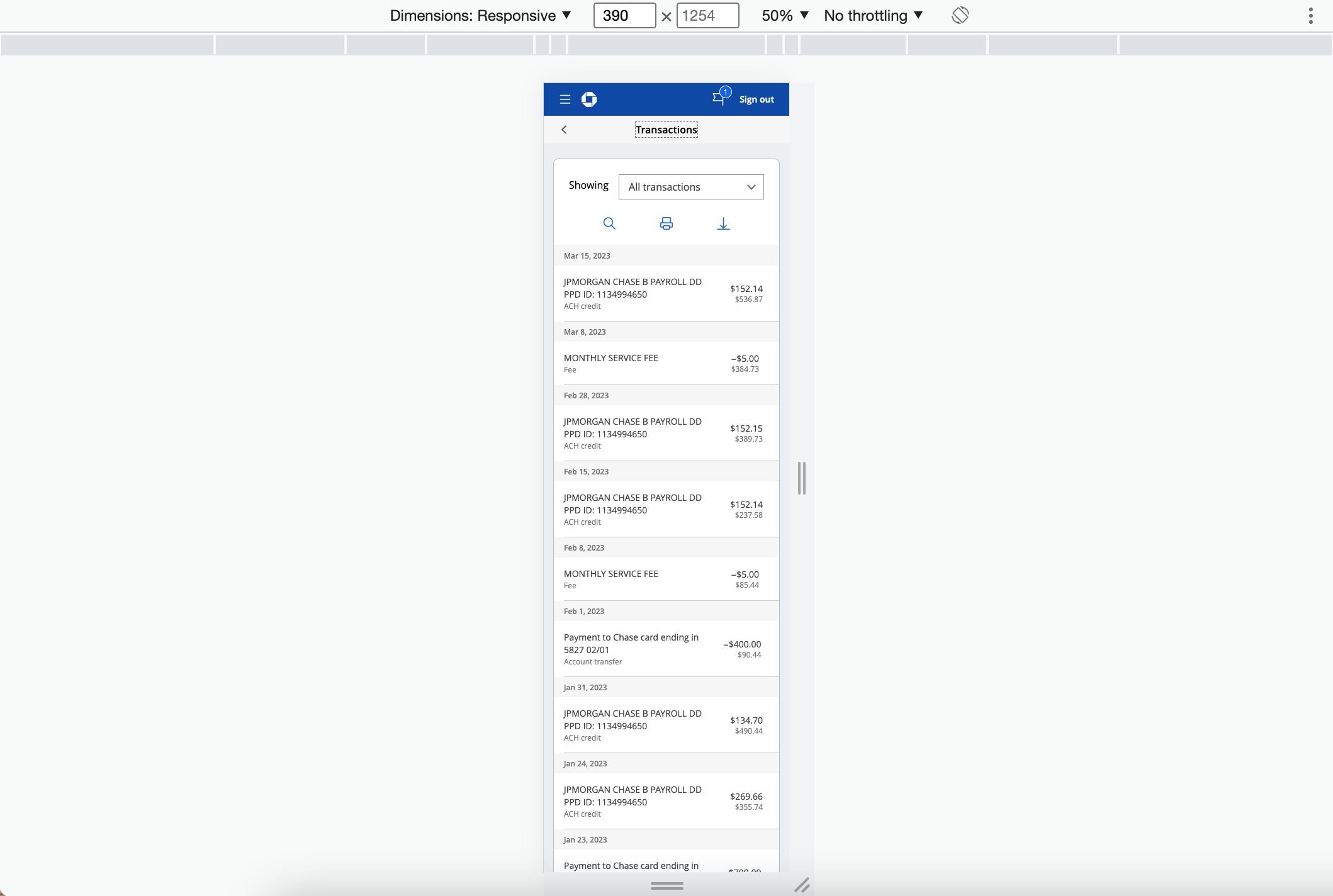Open the Mar 15 payroll $152.14 transaction
1333x896 pixels.
coord(665,294)
